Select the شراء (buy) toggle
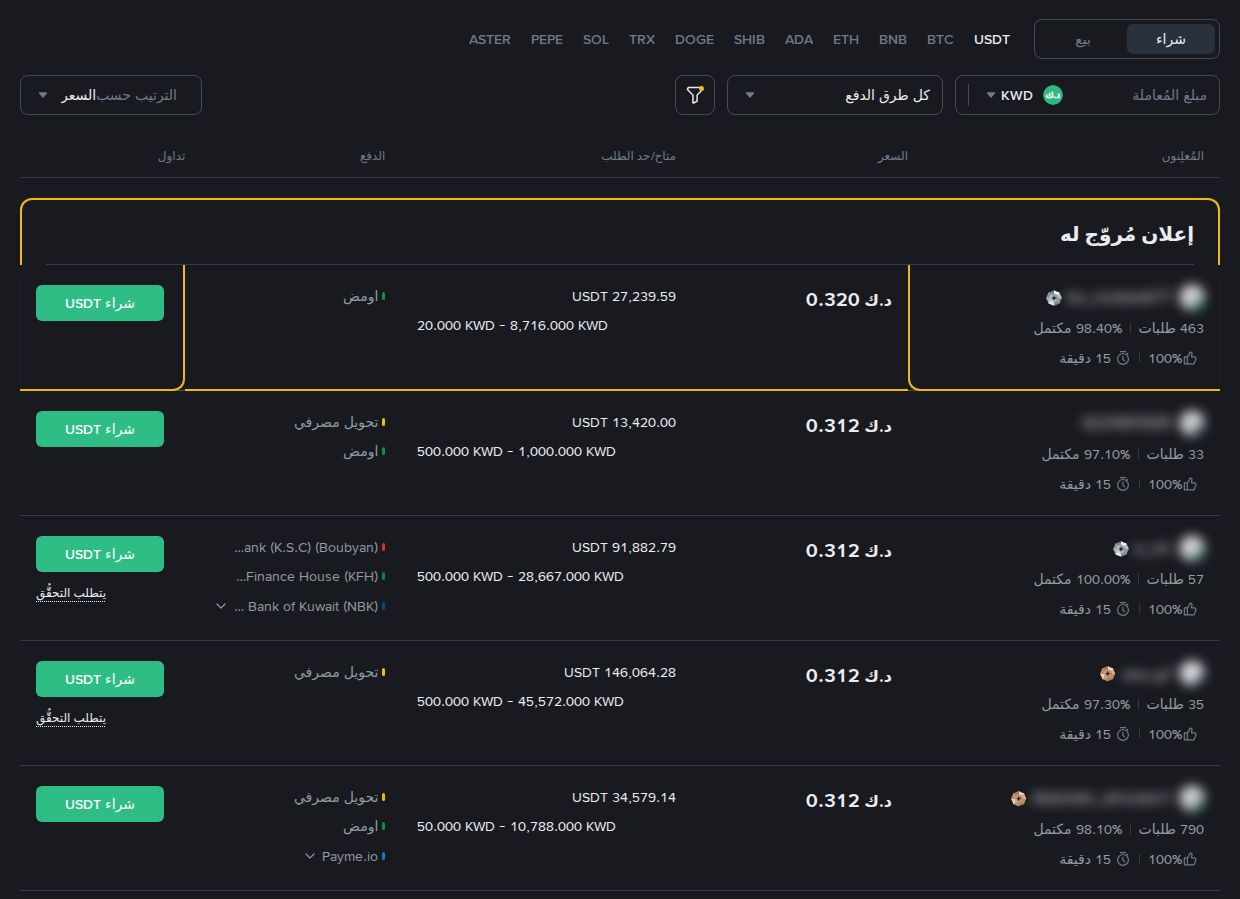 [x=1171, y=39]
